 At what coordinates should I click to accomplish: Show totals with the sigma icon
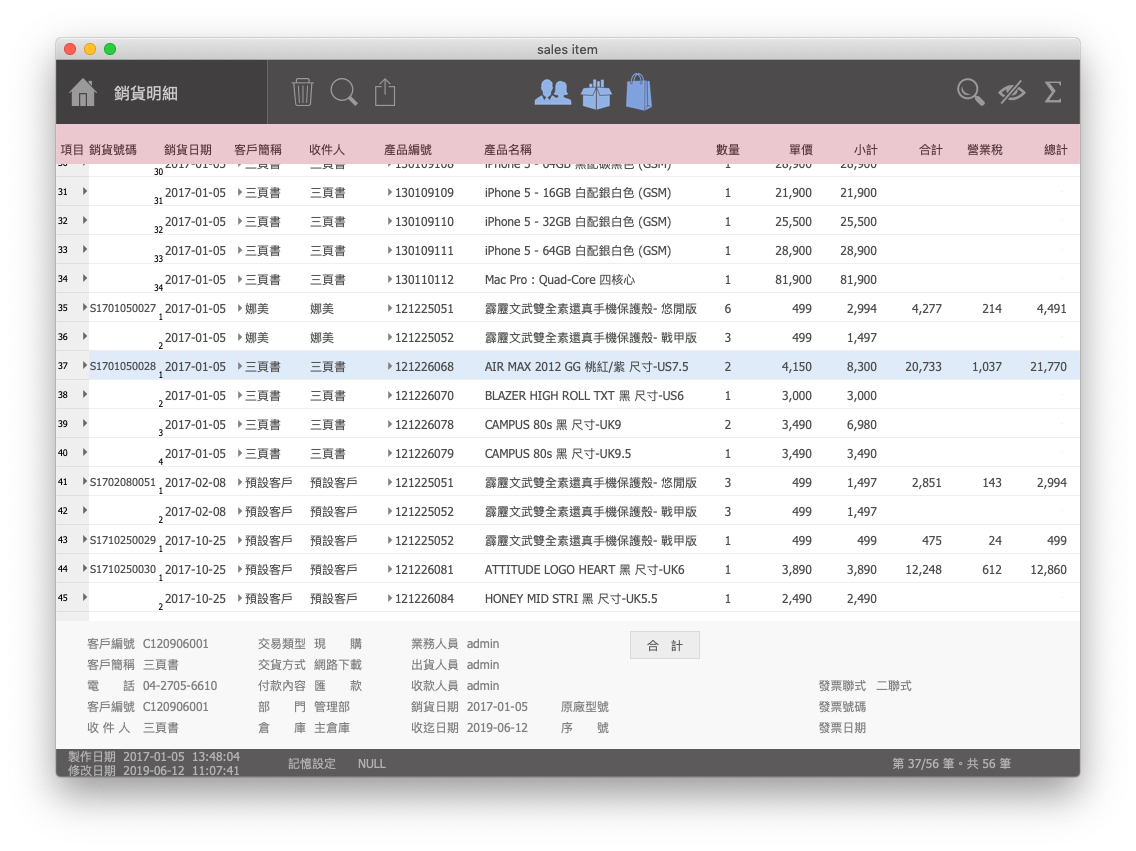point(1053,93)
